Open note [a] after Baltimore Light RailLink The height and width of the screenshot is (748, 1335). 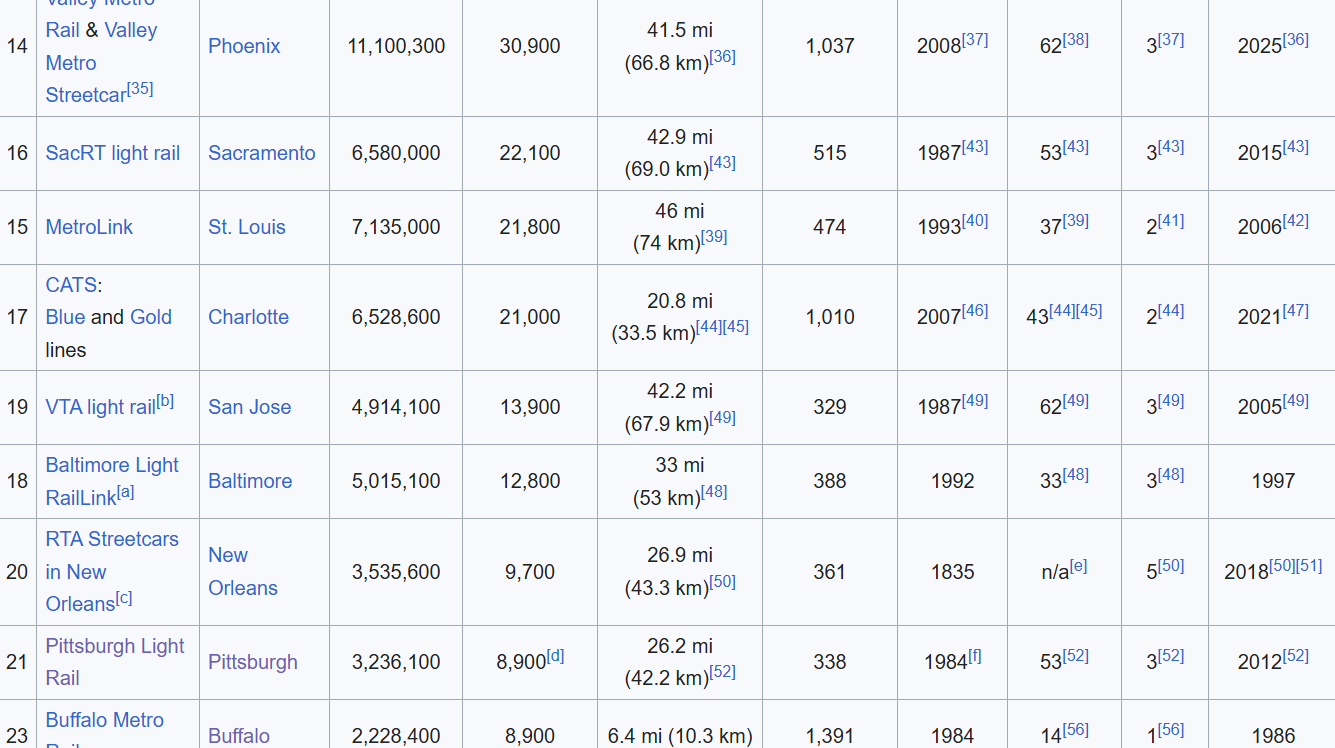tap(125, 492)
